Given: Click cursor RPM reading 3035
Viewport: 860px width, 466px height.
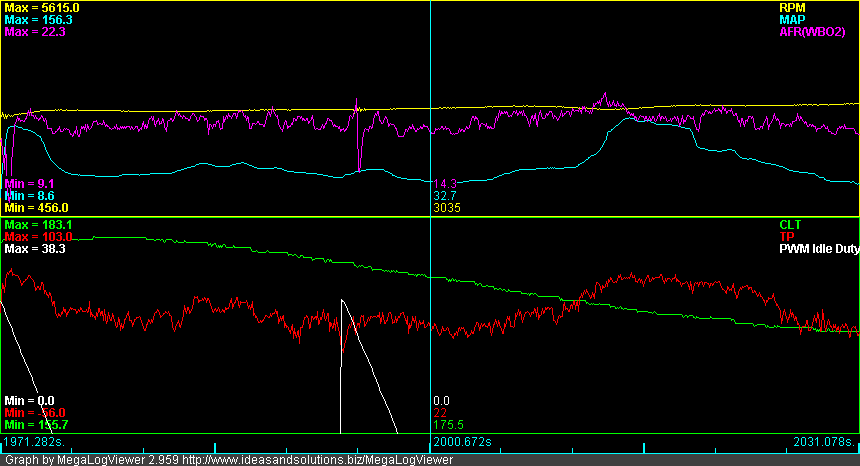Looking at the screenshot, I should (447, 208).
